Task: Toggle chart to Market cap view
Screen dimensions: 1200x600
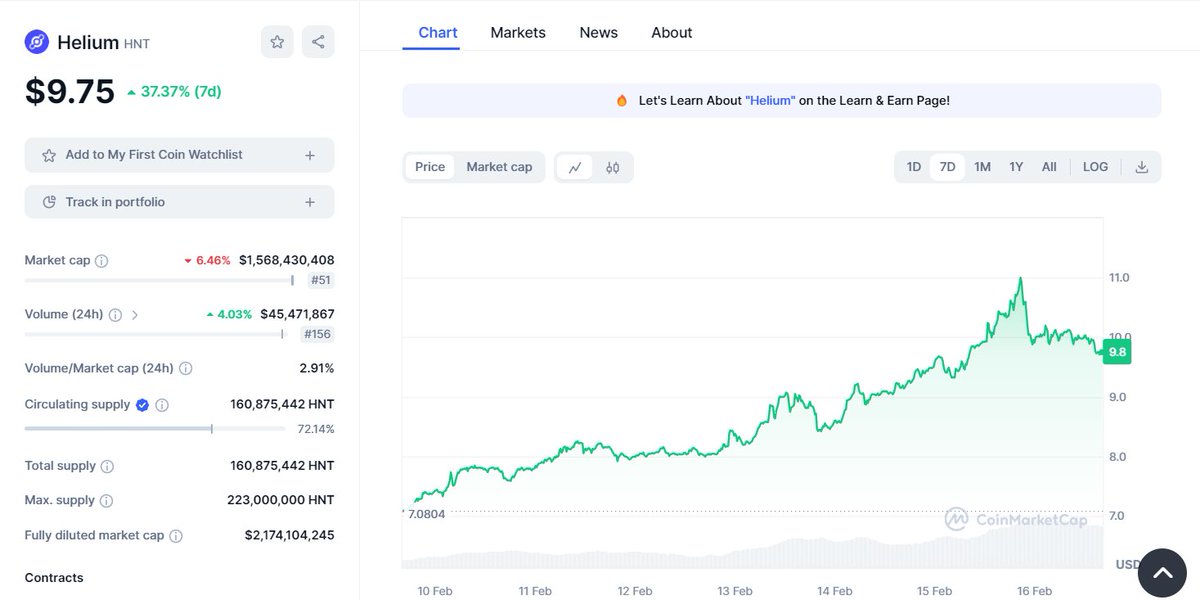Action: (x=499, y=167)
